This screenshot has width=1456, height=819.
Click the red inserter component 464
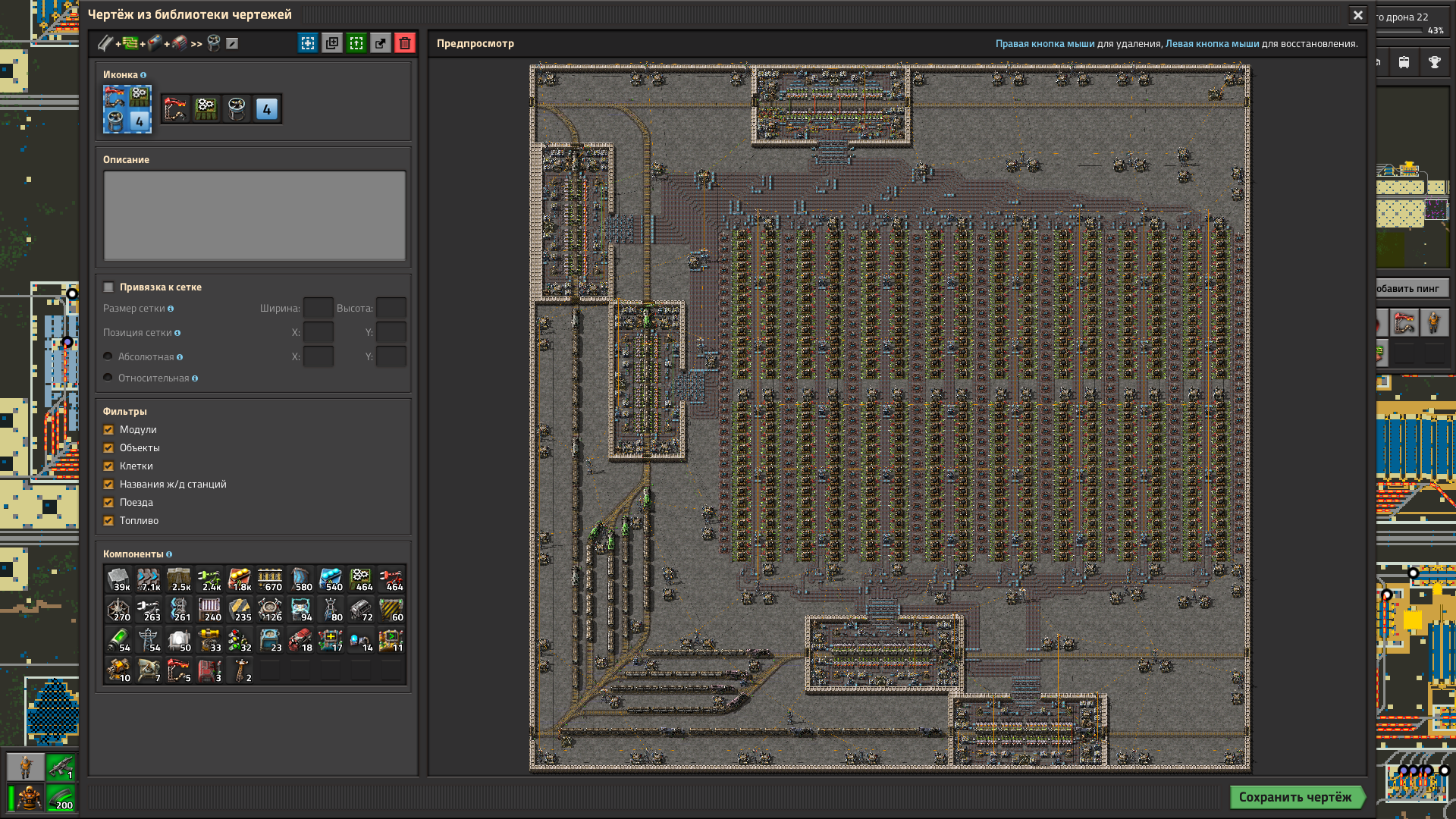click(x=391, y=579)
